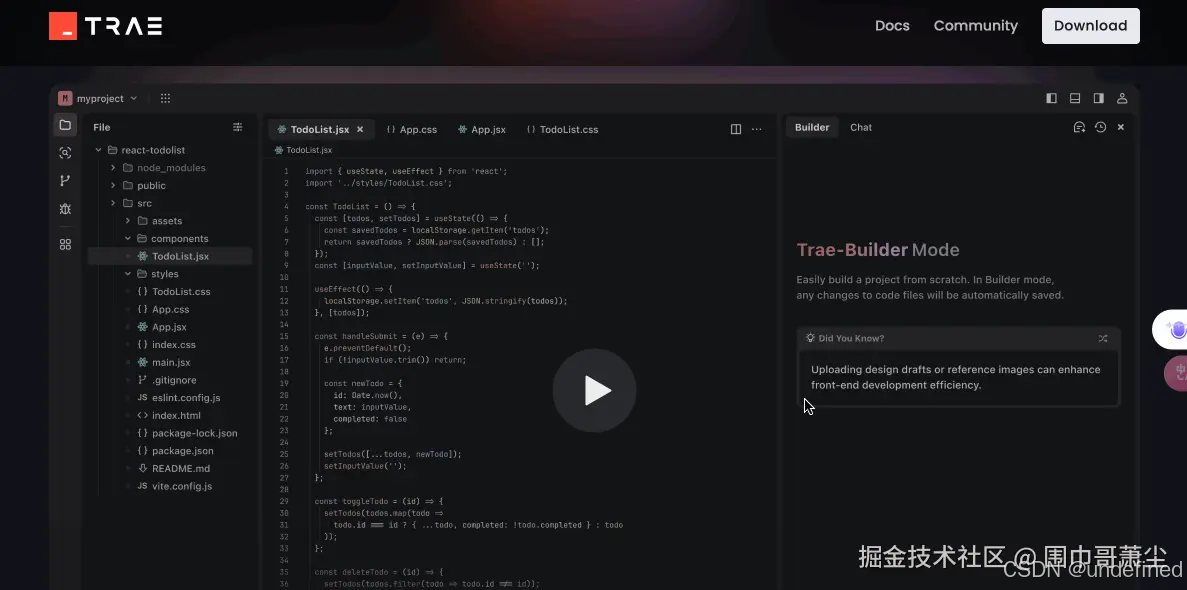Open the debug bug sidebar icon
Screen dimensions: 1187x590
pyautogui.click(x=65, y=208)
